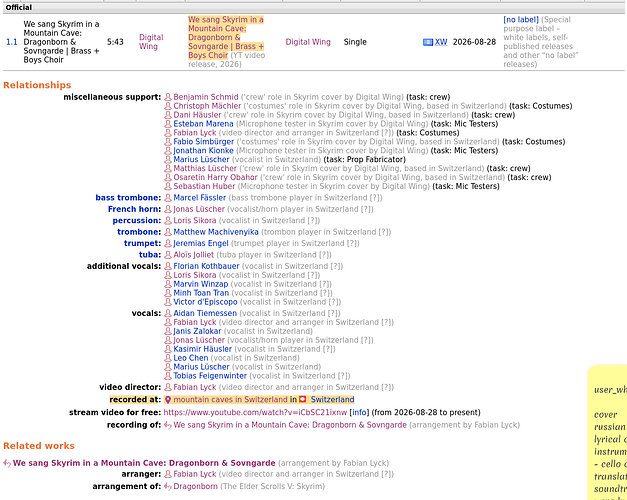627x500 pixels.
Task: Open the YouTube video URL
Action: pos(255,412)
